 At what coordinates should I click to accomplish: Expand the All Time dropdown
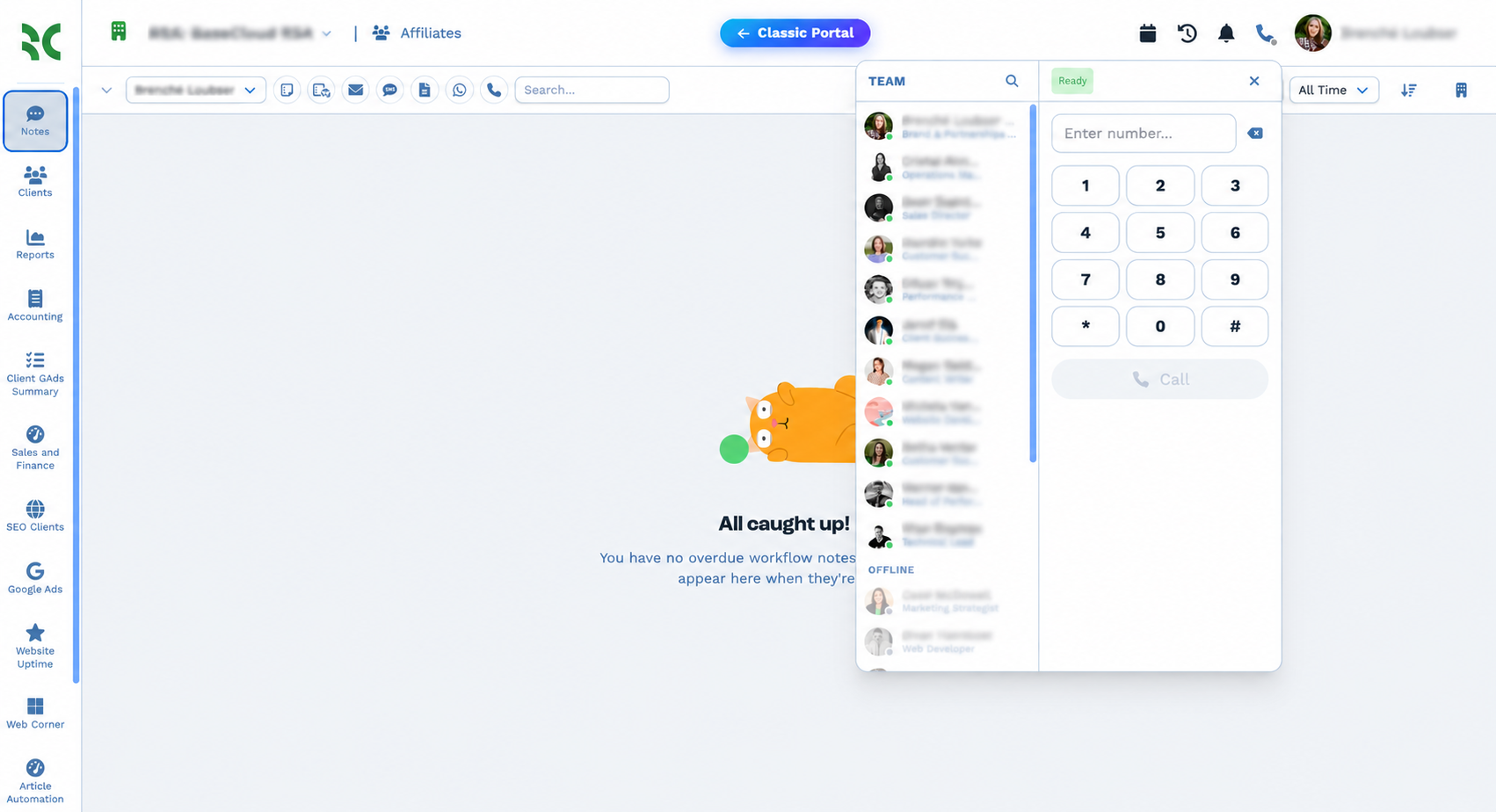(1333, 90)
